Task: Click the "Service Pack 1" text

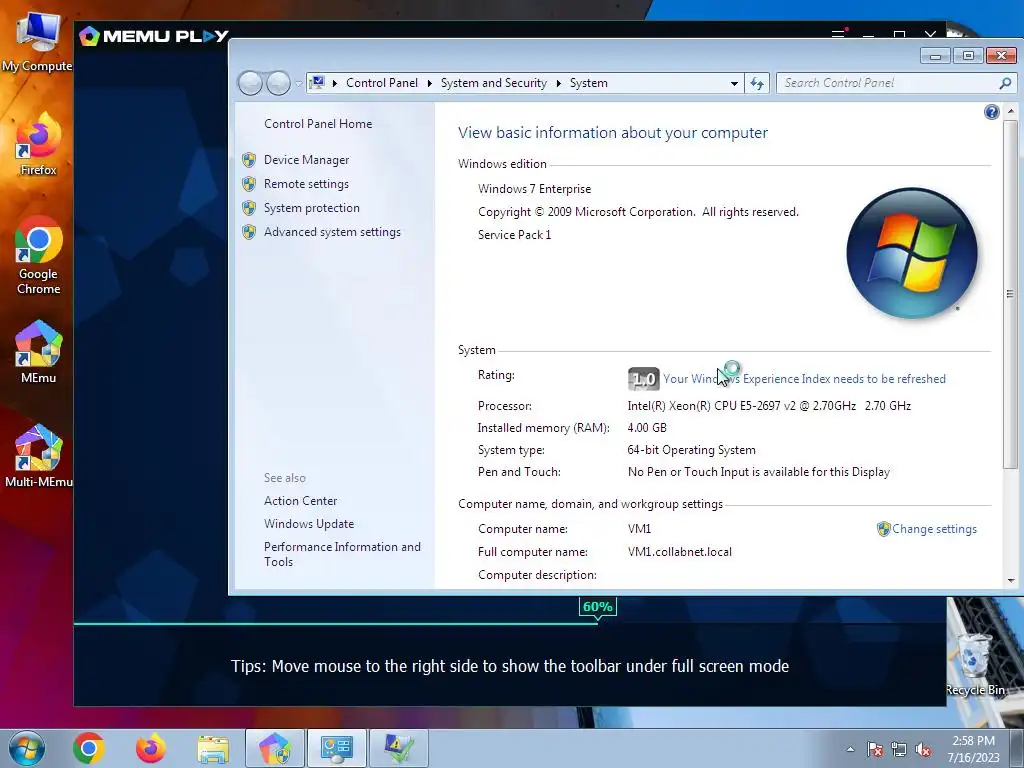Action: click(515, 235)
